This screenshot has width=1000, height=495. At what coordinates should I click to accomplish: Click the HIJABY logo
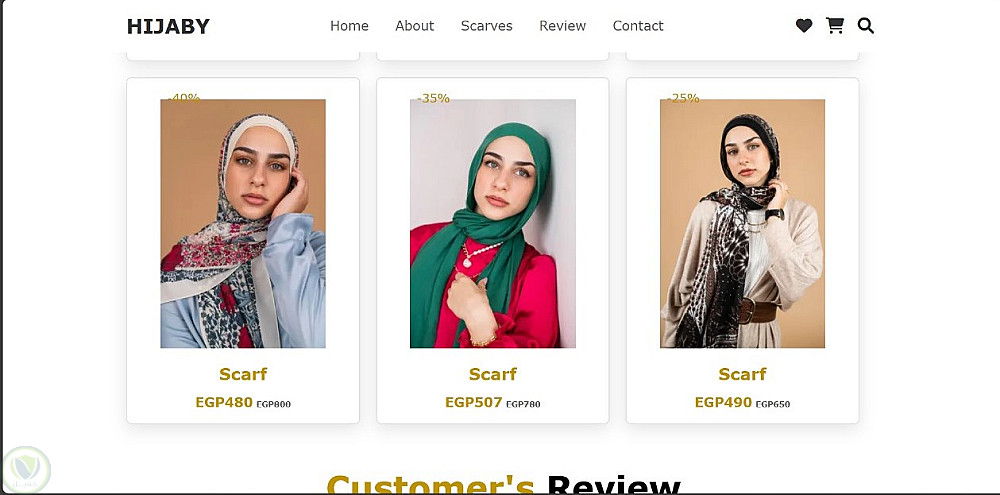click(168, 26)
